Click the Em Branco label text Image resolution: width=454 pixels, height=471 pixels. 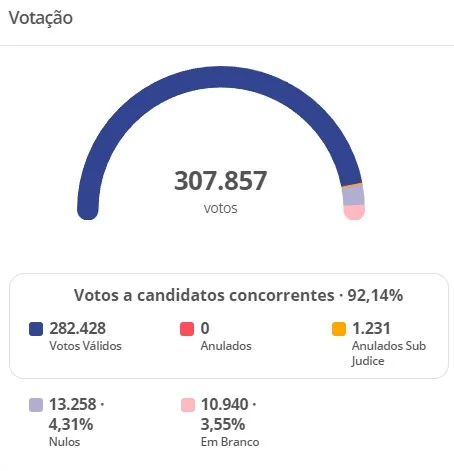tap(230, 442)
